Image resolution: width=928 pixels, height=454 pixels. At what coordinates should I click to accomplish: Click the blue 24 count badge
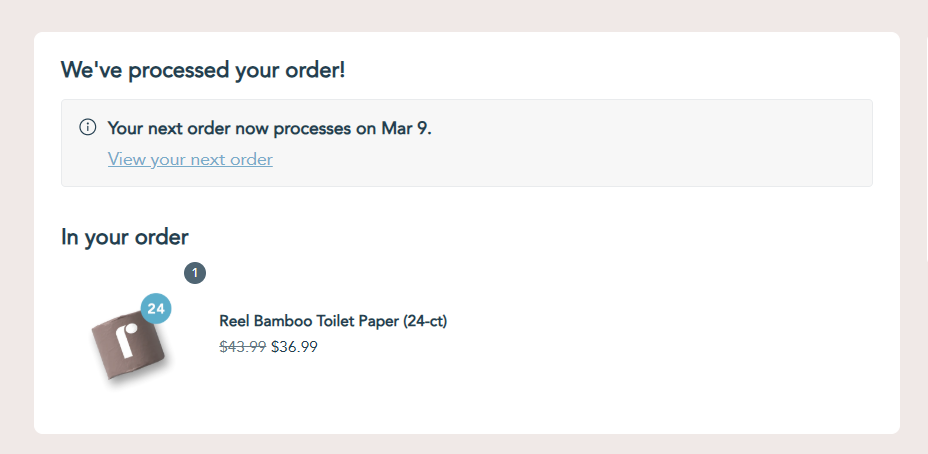(156, 309)
